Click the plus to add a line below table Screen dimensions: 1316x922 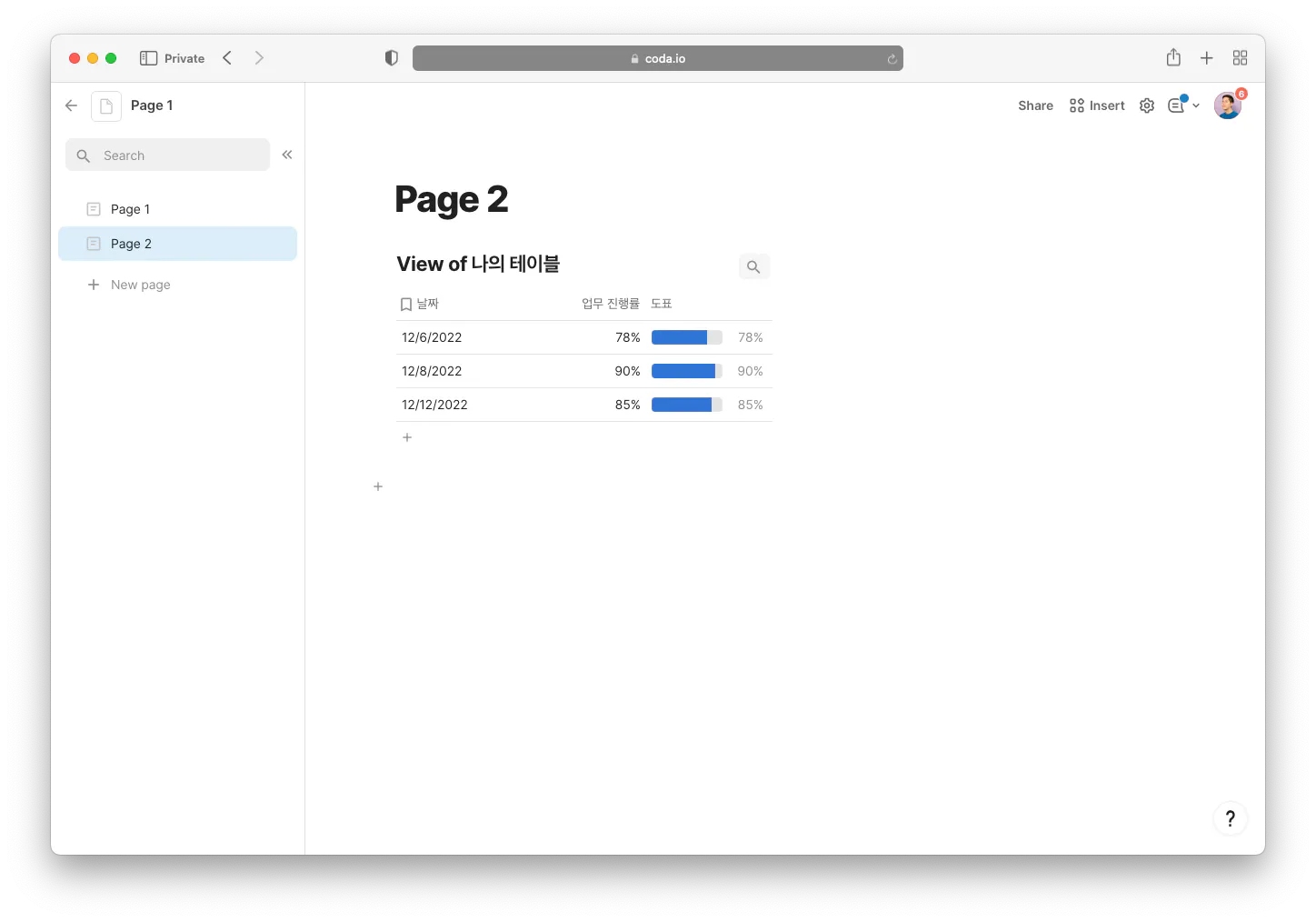[x=378, y=486]
